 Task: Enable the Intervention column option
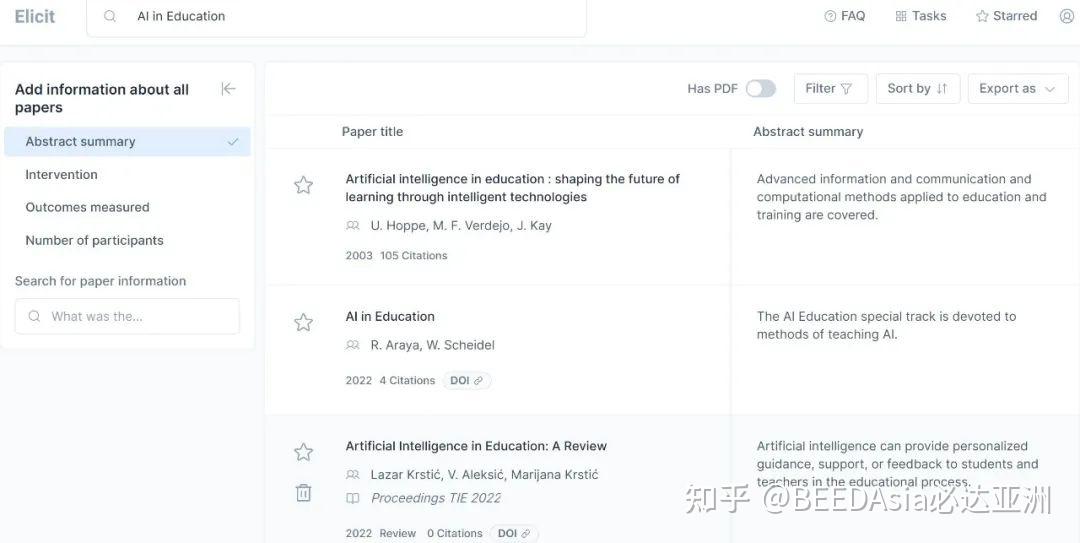pyautogui.click(x=62, y=174)
